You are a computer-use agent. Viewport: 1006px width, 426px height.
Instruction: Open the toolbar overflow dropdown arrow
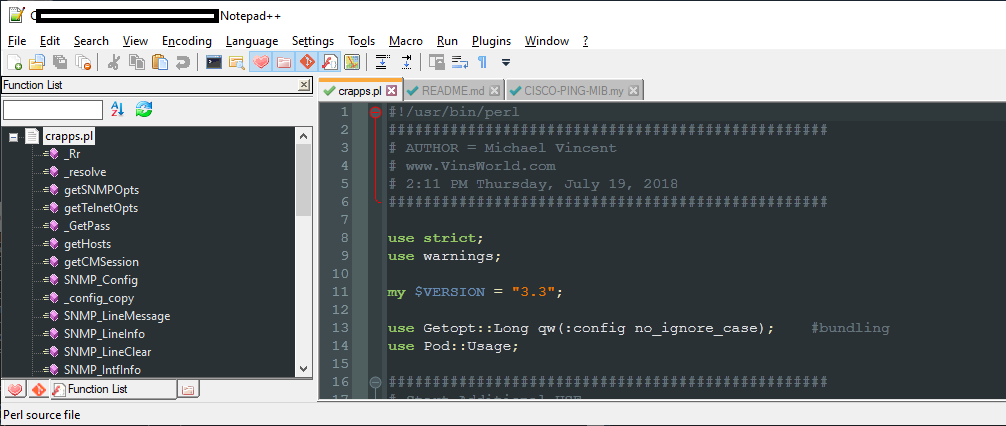point(506,62)
